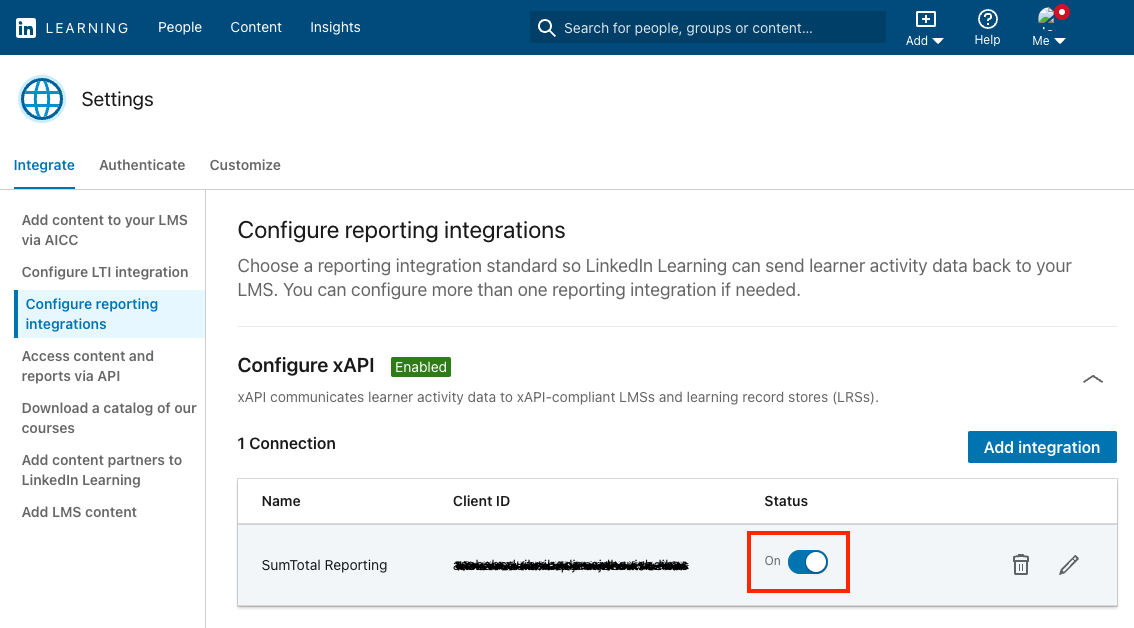Select Configure reporting integrations in sidebar
The height and width of the screenshot is (628, 1134).
coord(110,314)
